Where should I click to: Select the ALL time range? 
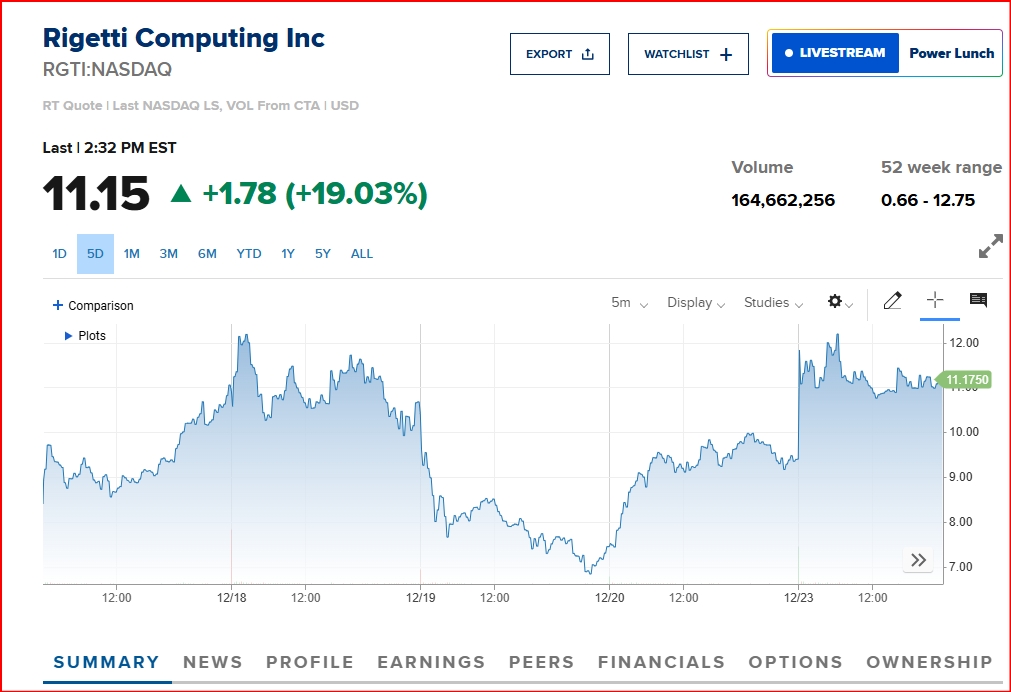[x=362, y=254]
